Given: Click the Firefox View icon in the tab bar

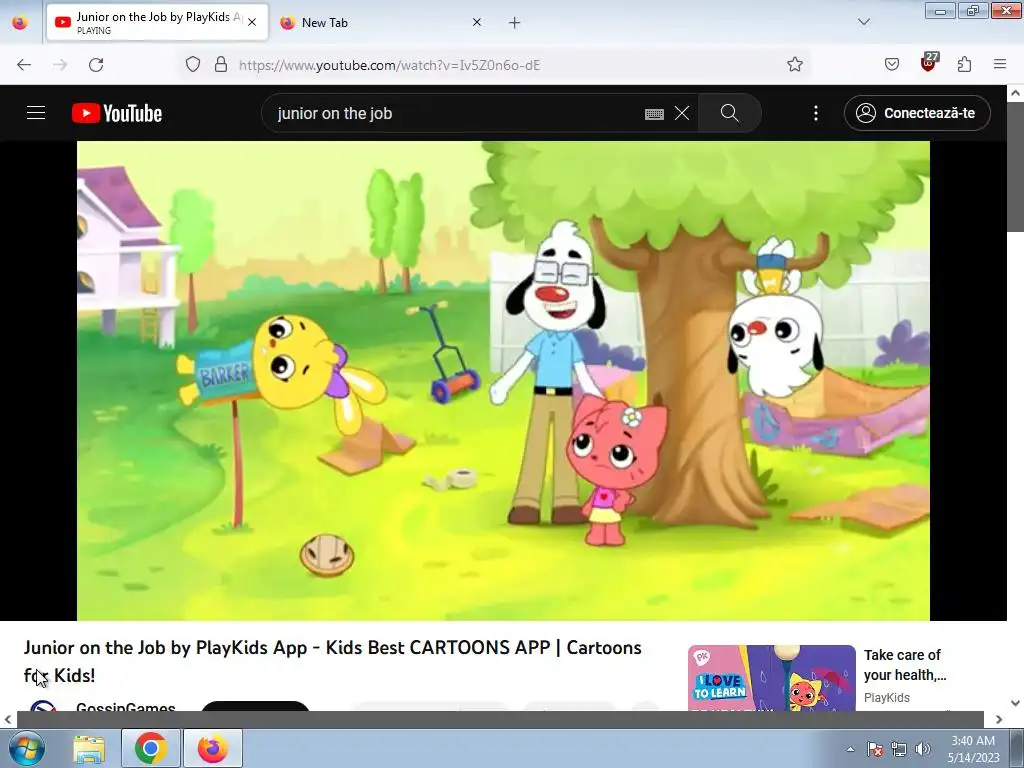Looking at the screenshot, I should [x=20, y=22].
